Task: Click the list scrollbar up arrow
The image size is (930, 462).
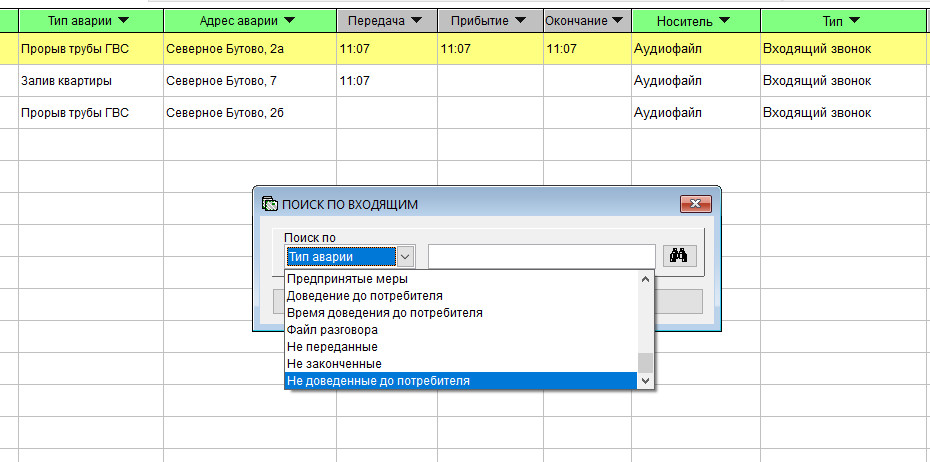Action: click(x=646, y=279)
